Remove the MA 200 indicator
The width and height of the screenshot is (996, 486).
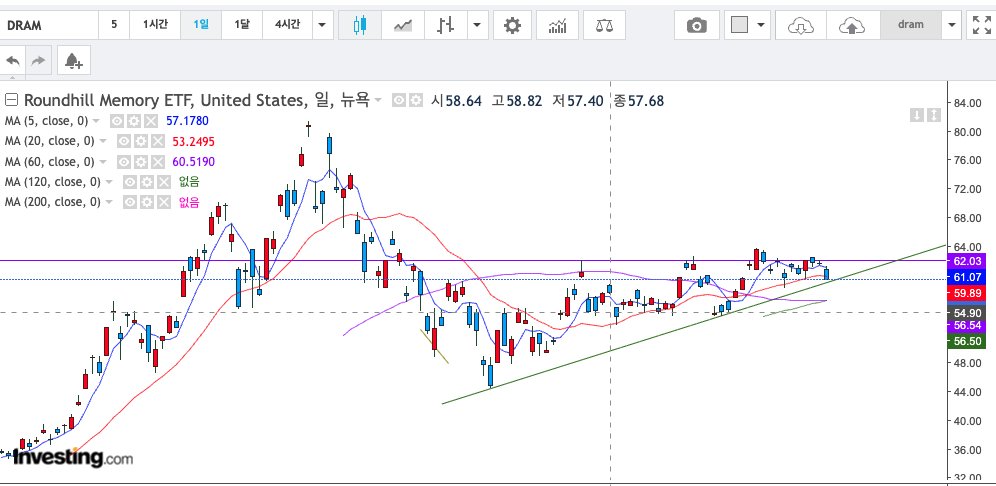[164, 202]
